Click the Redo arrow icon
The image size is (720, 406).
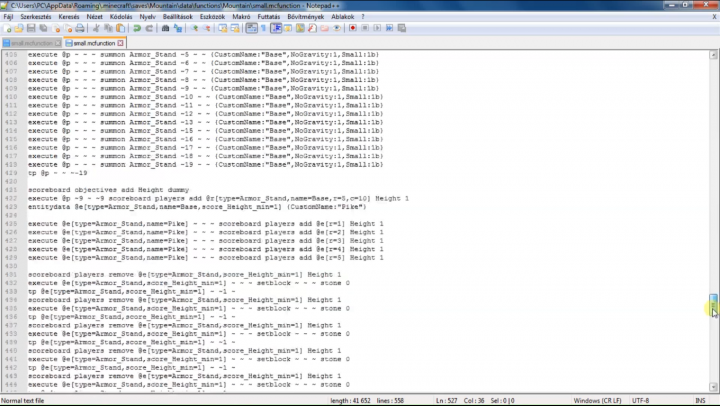click(x=149, y=28)
